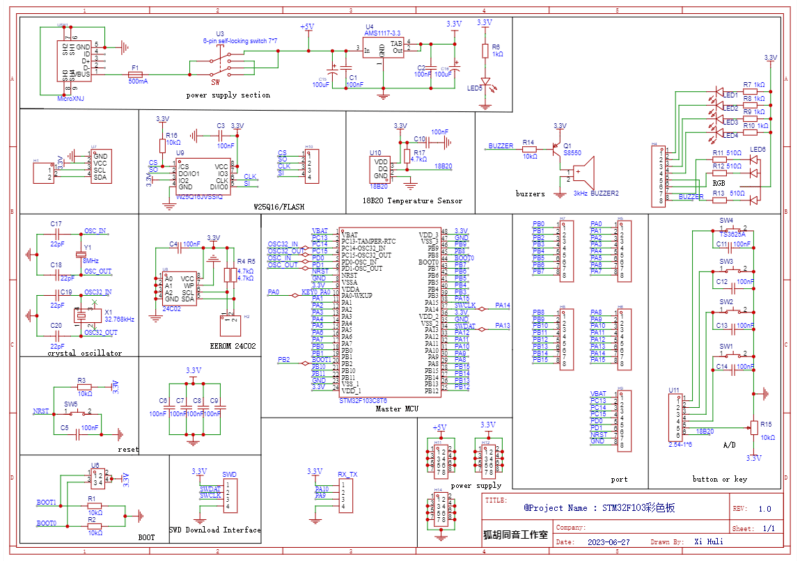800x561 pixels.
Task: Select the R15 10kΩ potentiometer symbol
Action: 754,427
